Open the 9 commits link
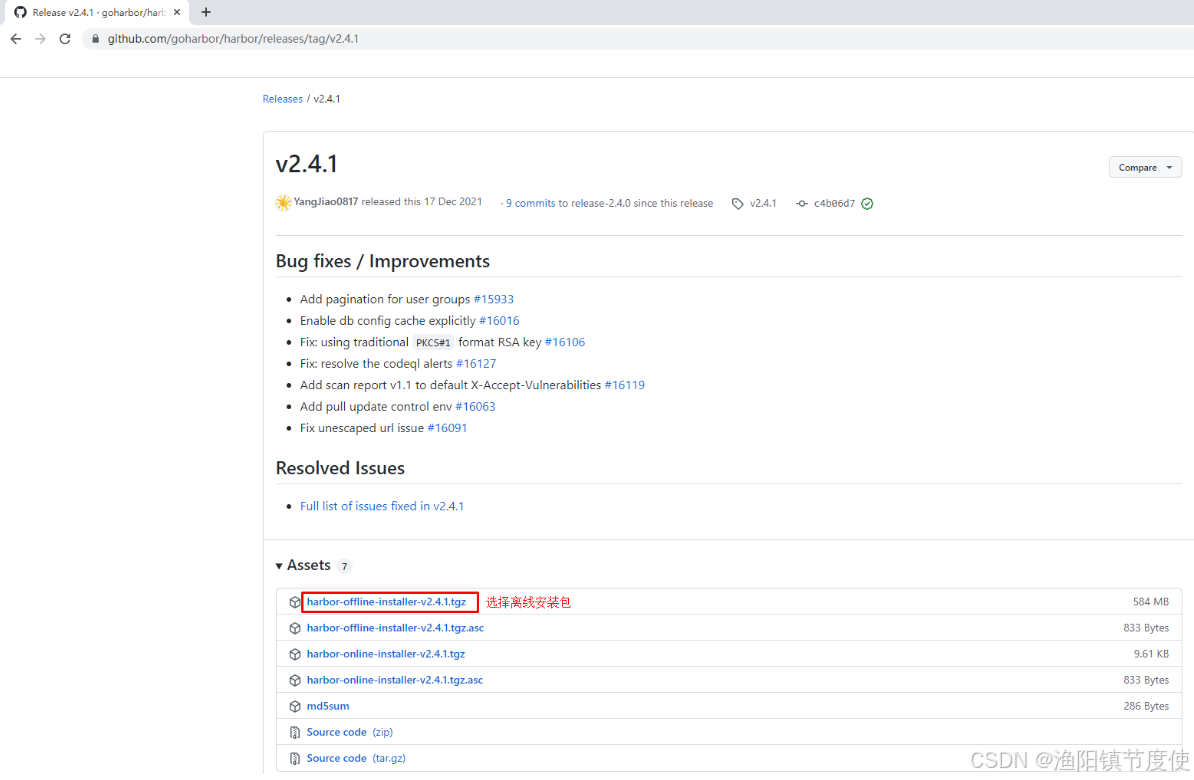 531,203
